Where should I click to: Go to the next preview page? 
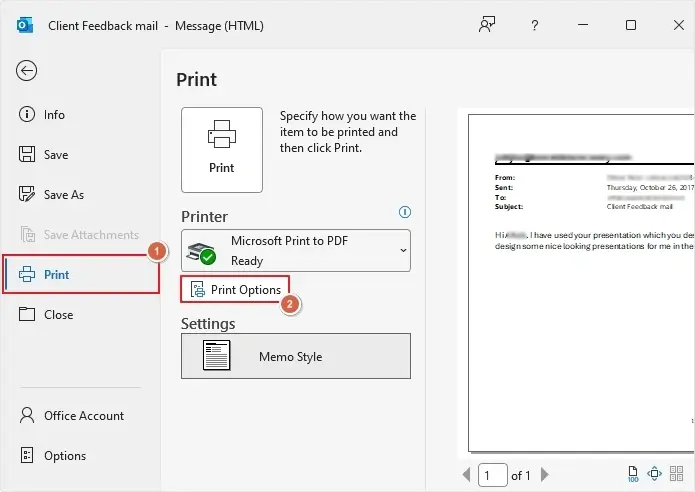[x=545, y=475]
